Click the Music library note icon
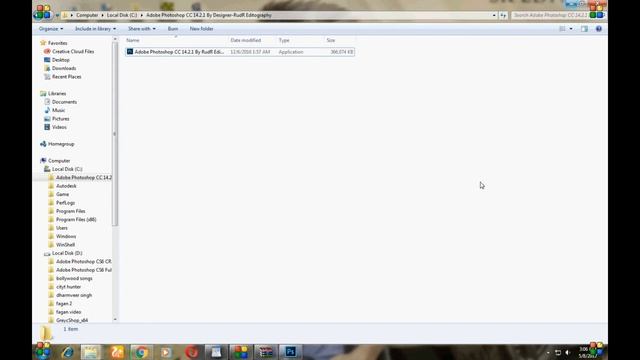This screenshot has height=360, width=640. pos(47,110)
